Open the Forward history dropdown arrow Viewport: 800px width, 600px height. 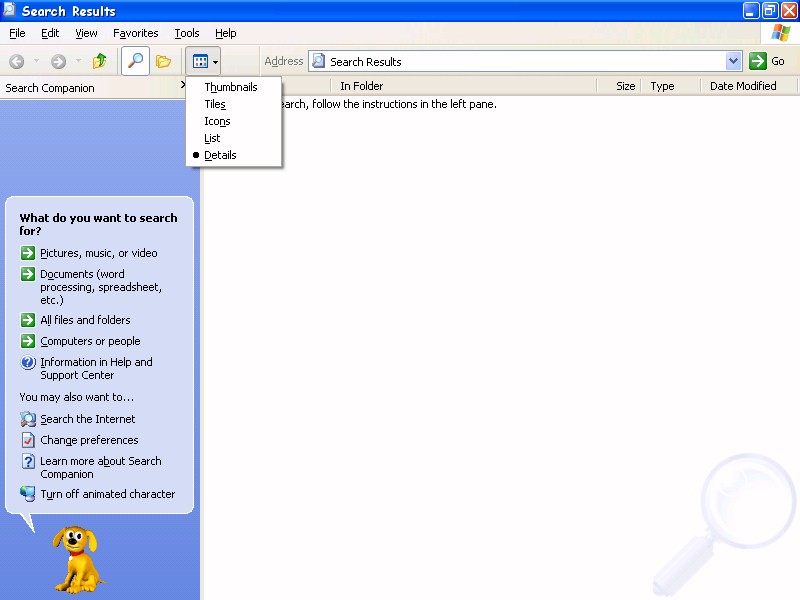click(78, 61)
